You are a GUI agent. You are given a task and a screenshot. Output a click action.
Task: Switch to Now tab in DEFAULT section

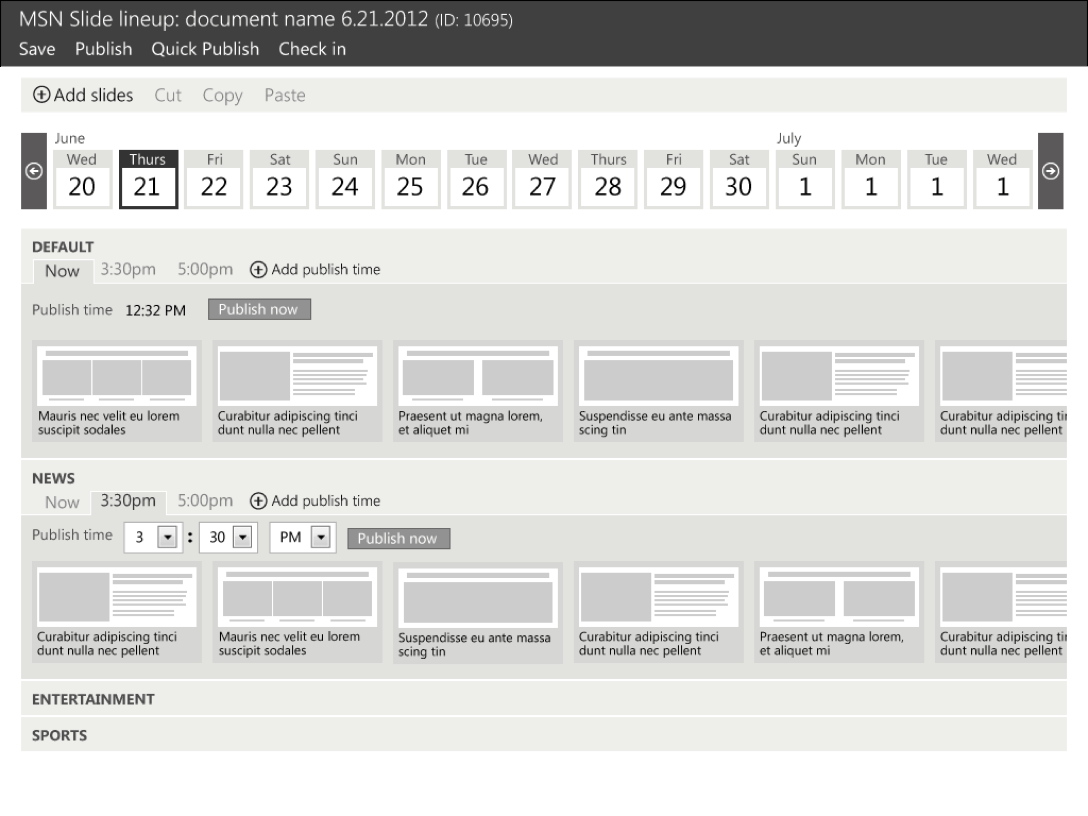[x=62, y=271]
